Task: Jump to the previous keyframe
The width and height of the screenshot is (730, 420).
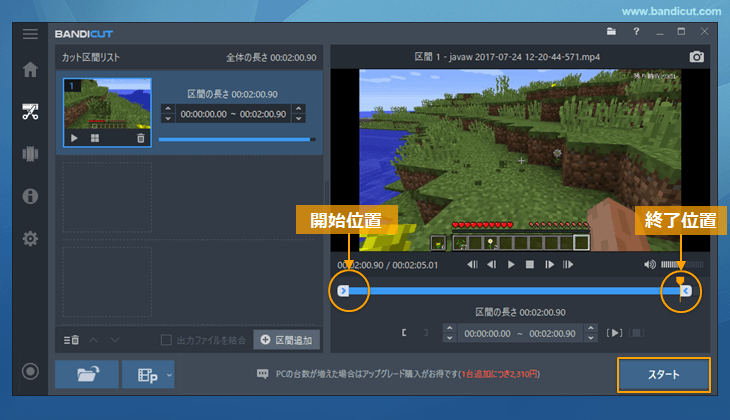Action: click(472, 264)
